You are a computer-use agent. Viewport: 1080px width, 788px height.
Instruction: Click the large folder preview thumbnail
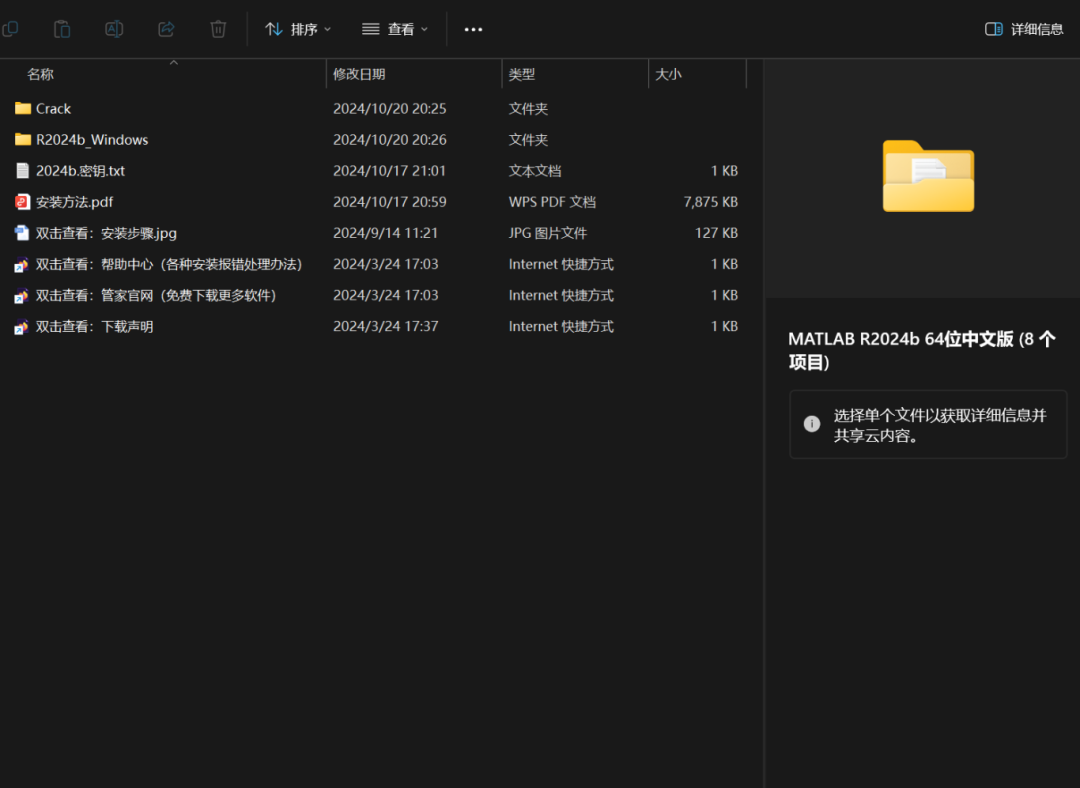(x=928, y=176)
